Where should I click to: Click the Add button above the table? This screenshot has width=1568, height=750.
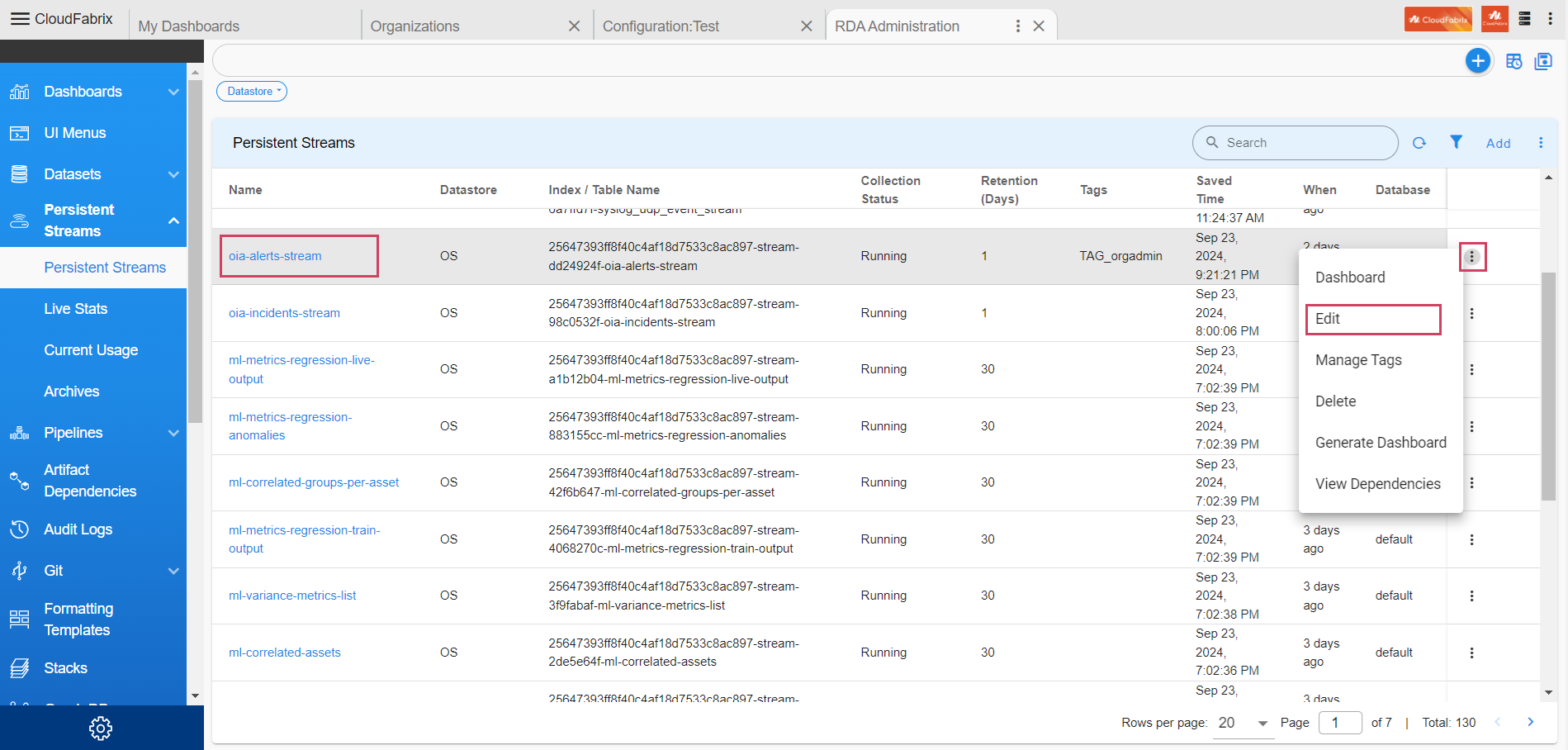point(1499,142)
